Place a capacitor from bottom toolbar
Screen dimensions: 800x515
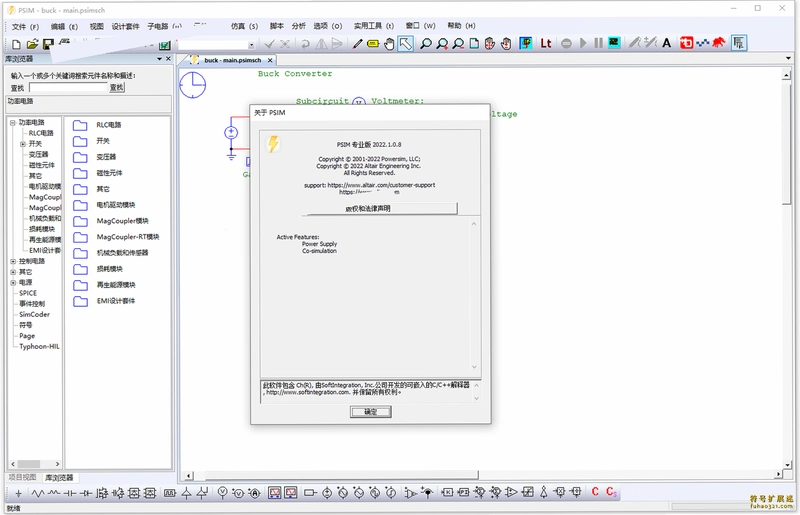70,493
